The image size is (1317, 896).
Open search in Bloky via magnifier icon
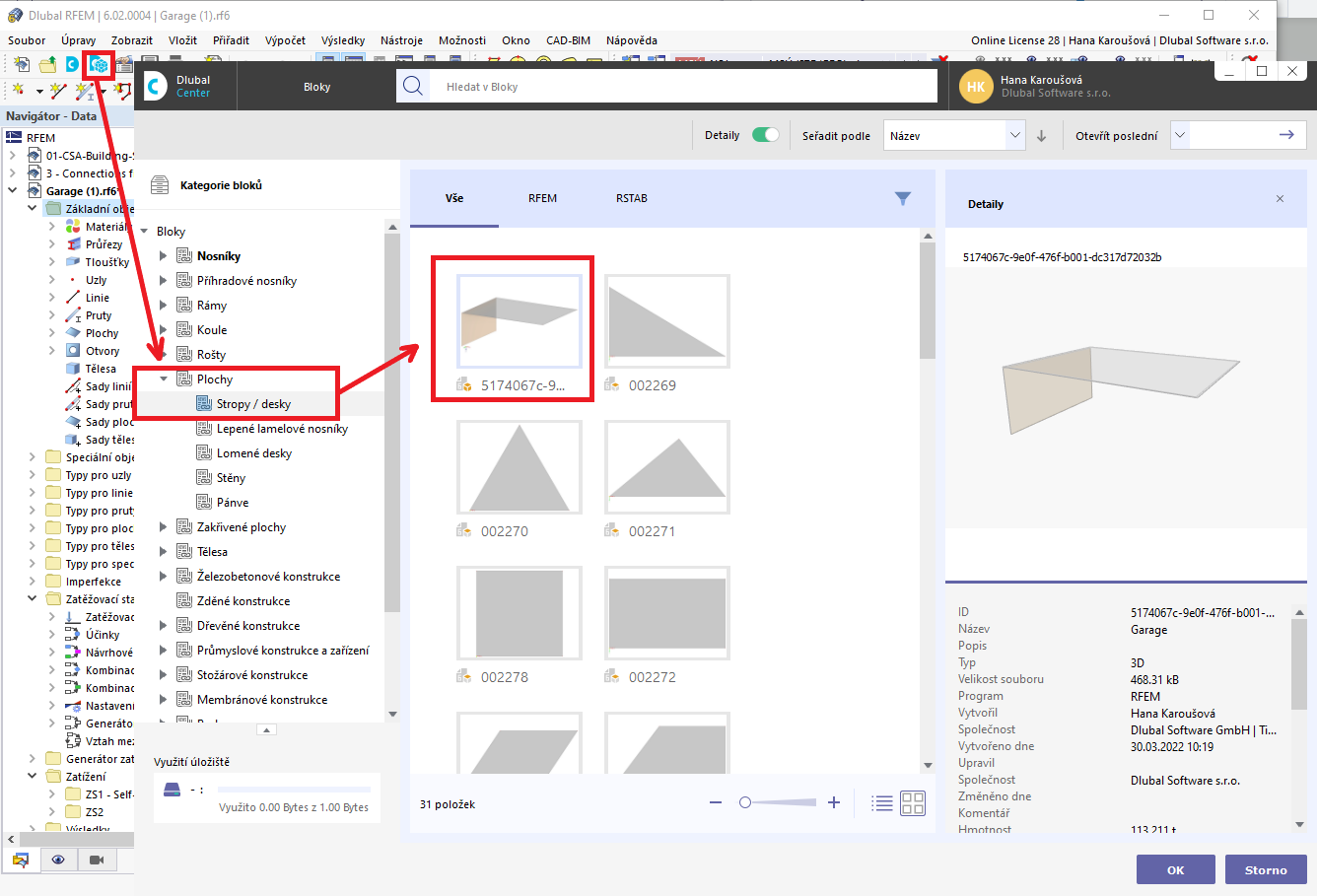click(412, 86)
